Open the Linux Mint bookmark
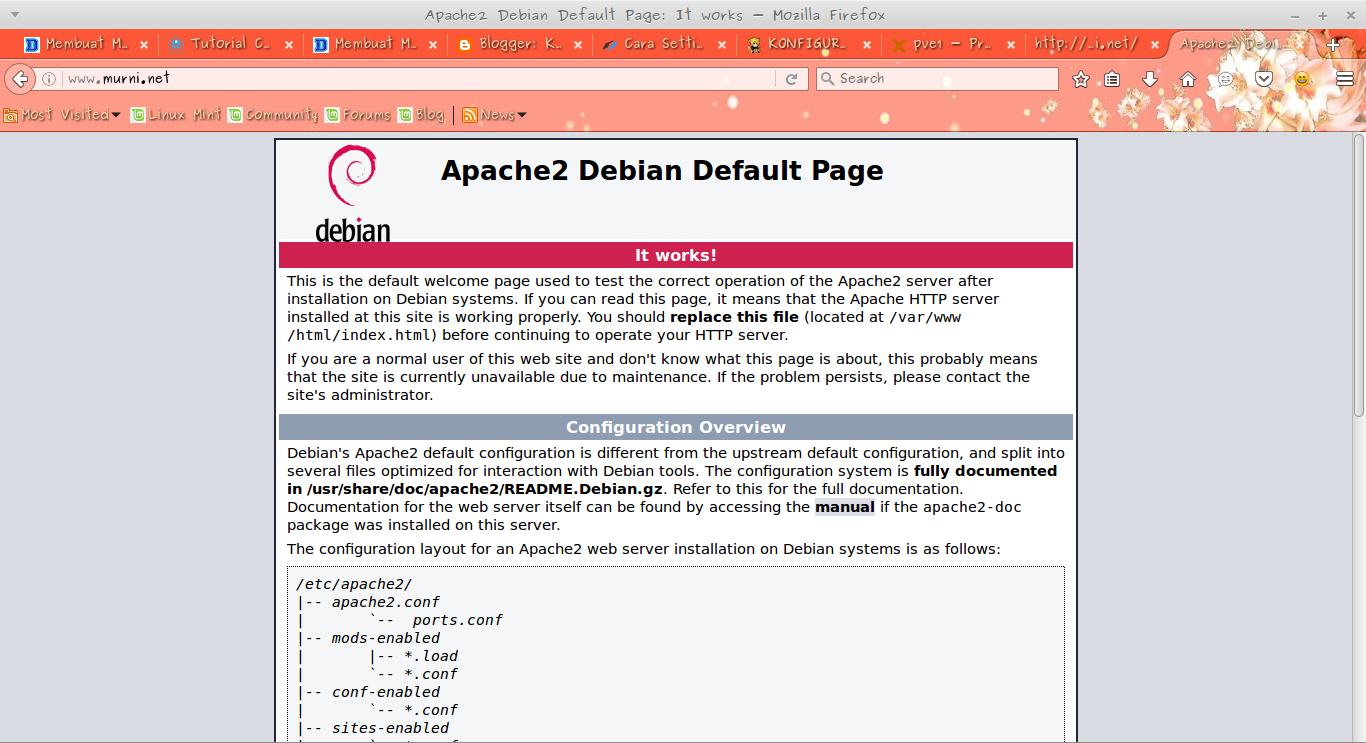The width and height of the screenshot is (1366, 743). [176, 115]
